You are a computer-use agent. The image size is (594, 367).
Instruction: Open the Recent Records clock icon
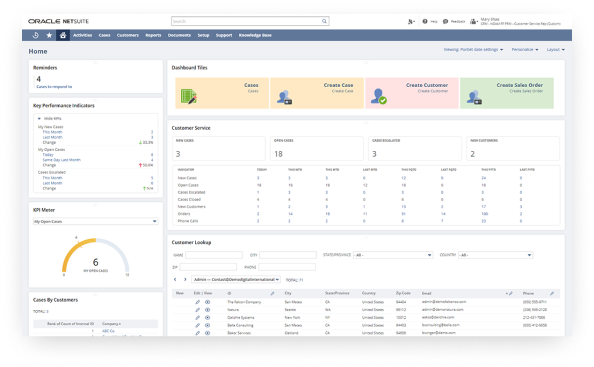point(36,35)
